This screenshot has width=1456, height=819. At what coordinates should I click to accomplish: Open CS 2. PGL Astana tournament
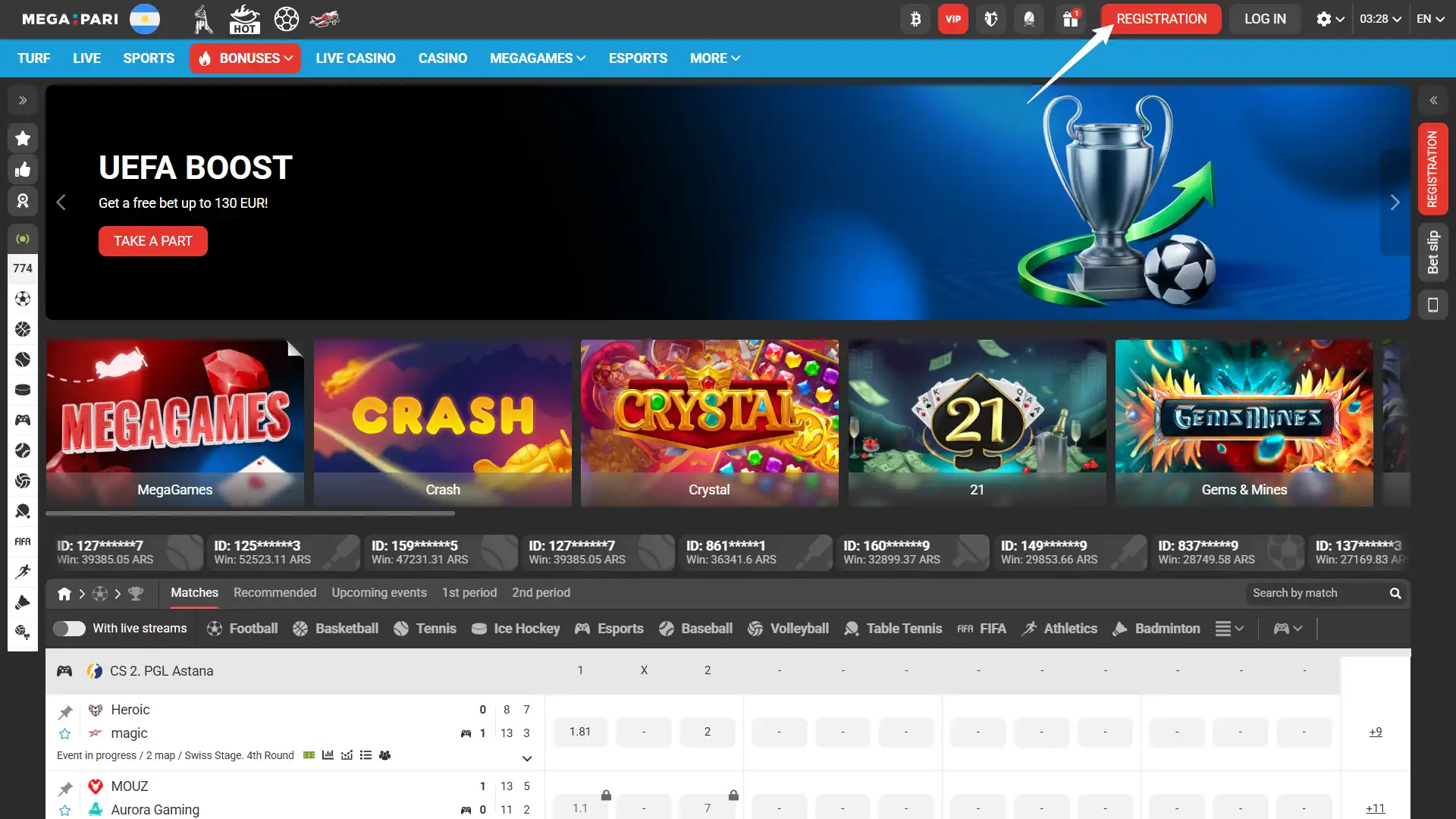coord(162,671)
